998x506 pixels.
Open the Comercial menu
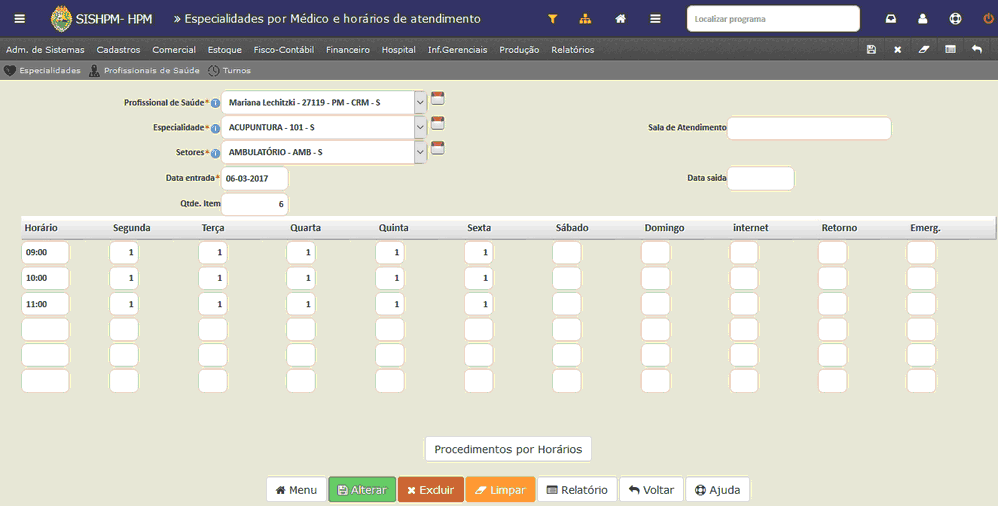coord(174,50)
